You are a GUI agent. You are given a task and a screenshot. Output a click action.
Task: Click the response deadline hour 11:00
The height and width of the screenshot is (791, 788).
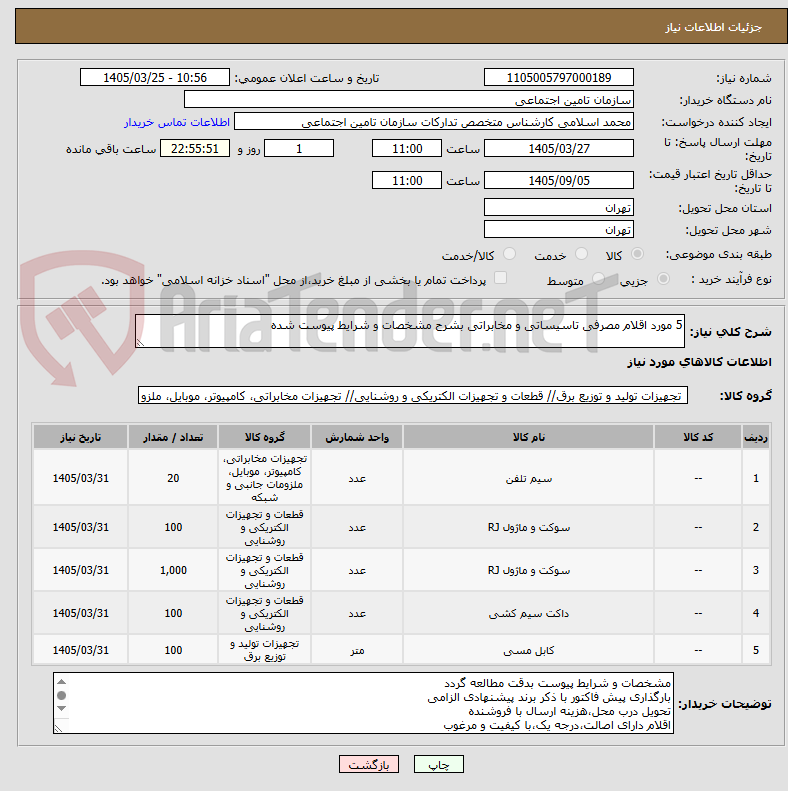pyautogui.click(x=407, y=149)
